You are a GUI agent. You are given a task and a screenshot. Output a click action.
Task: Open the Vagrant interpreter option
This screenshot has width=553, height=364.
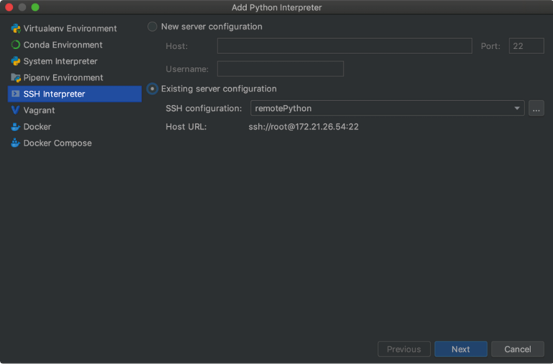click(74, 110)
